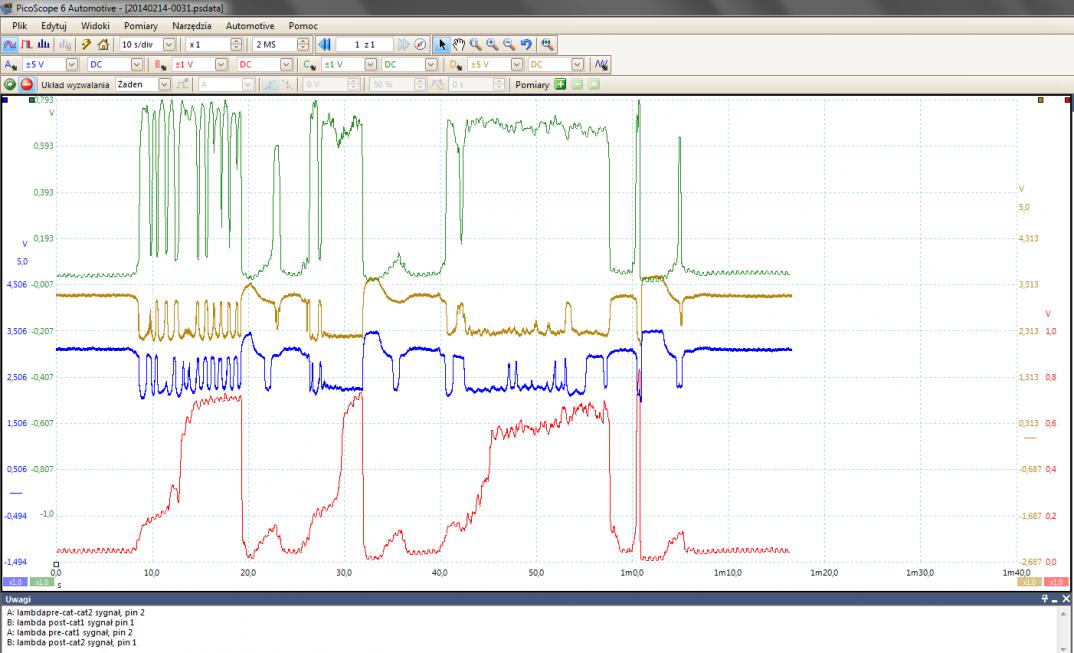
Task: Undo the last zoom
Action: click(x=526, y=44)
